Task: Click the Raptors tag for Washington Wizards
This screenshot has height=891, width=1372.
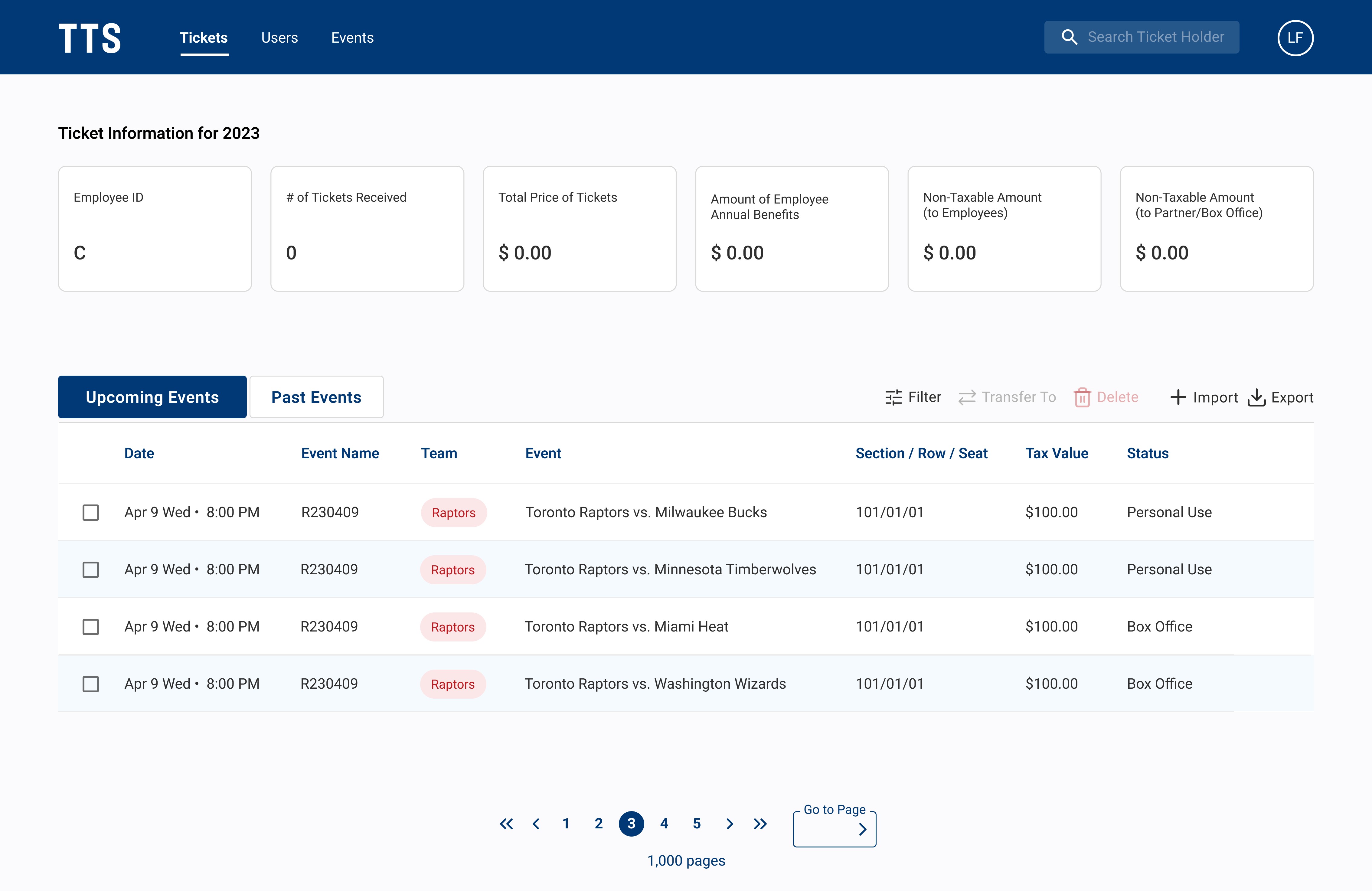Action: point(452,684)
